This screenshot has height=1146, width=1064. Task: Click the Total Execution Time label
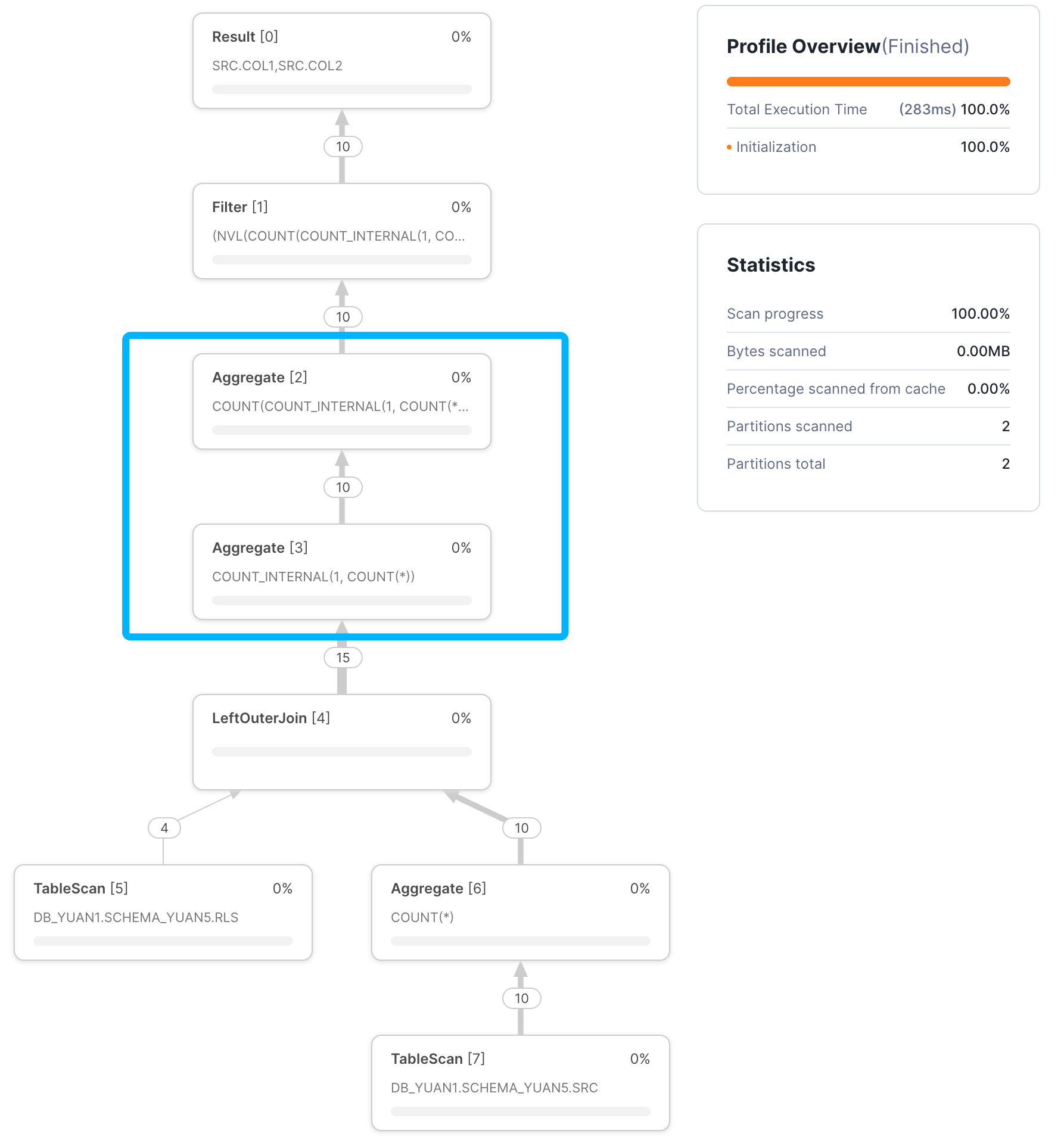pyautogui.click(x=797, y=110)
